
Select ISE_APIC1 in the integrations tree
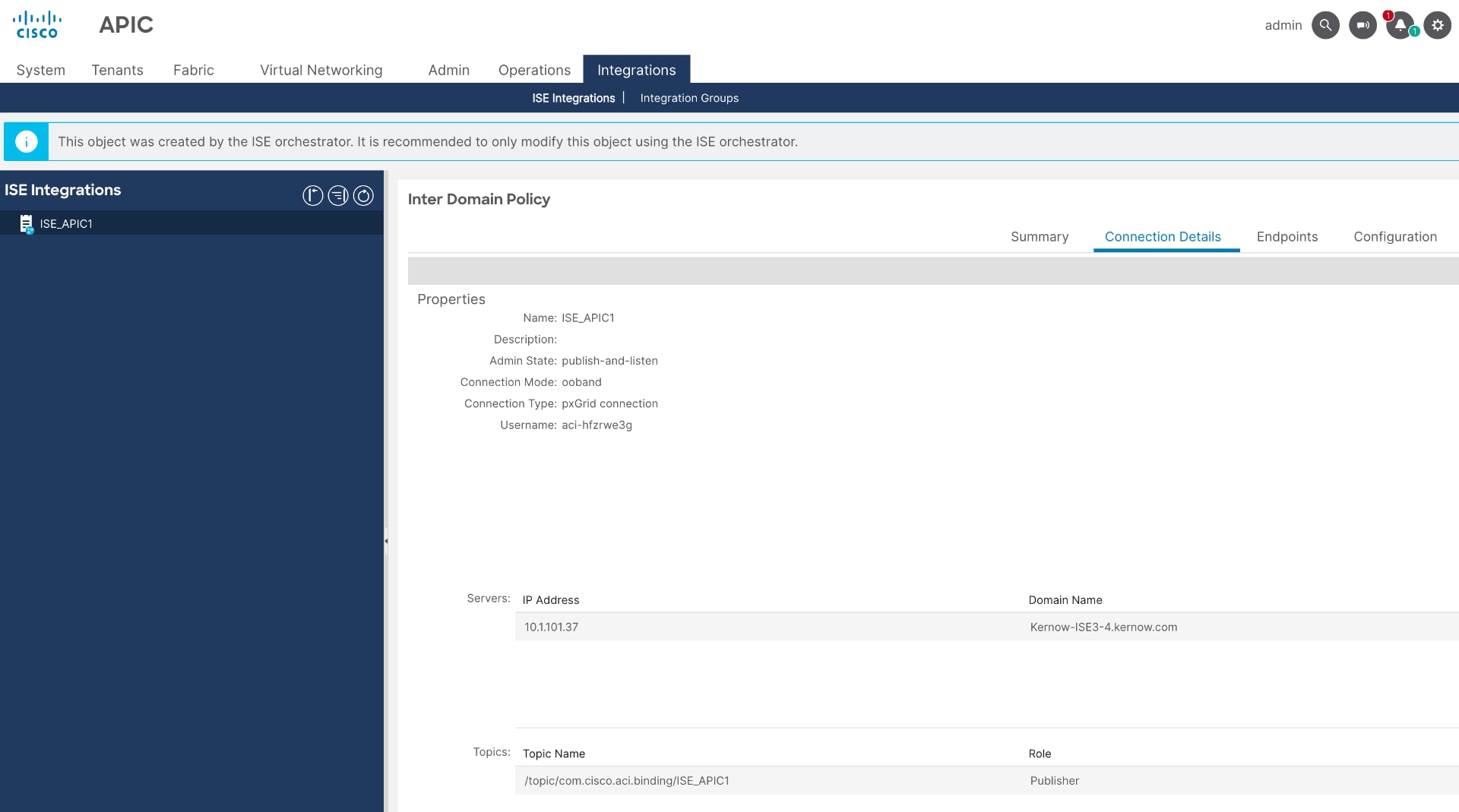[66, 223]
